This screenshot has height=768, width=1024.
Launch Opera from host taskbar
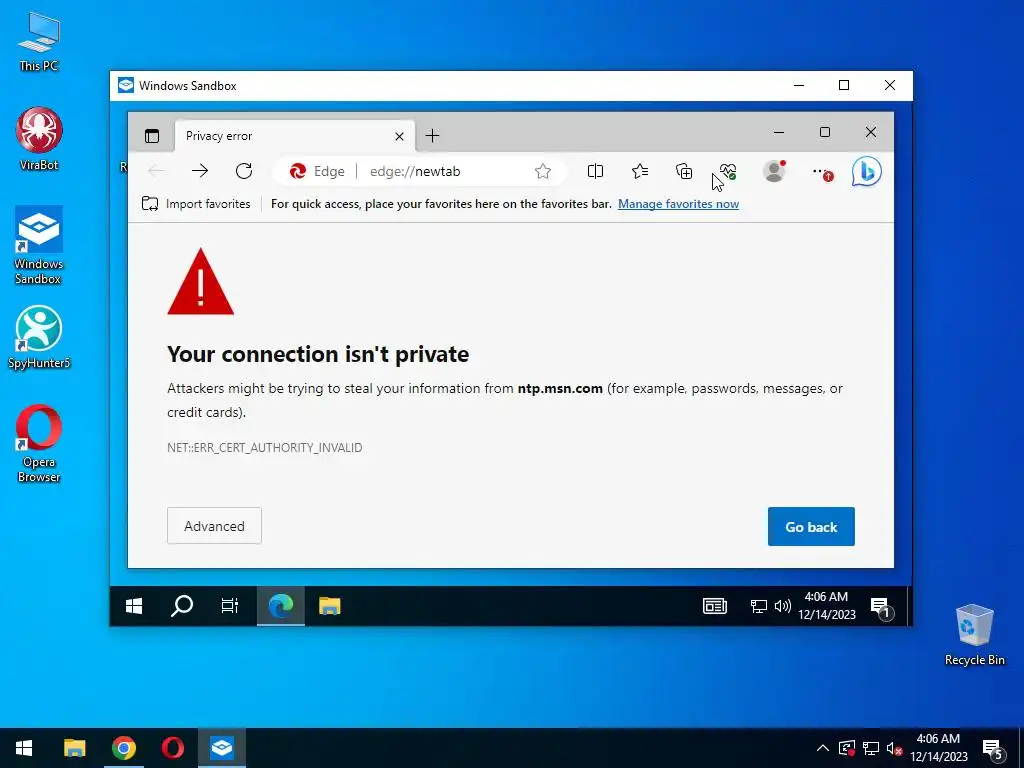click(x=172, y=748)
